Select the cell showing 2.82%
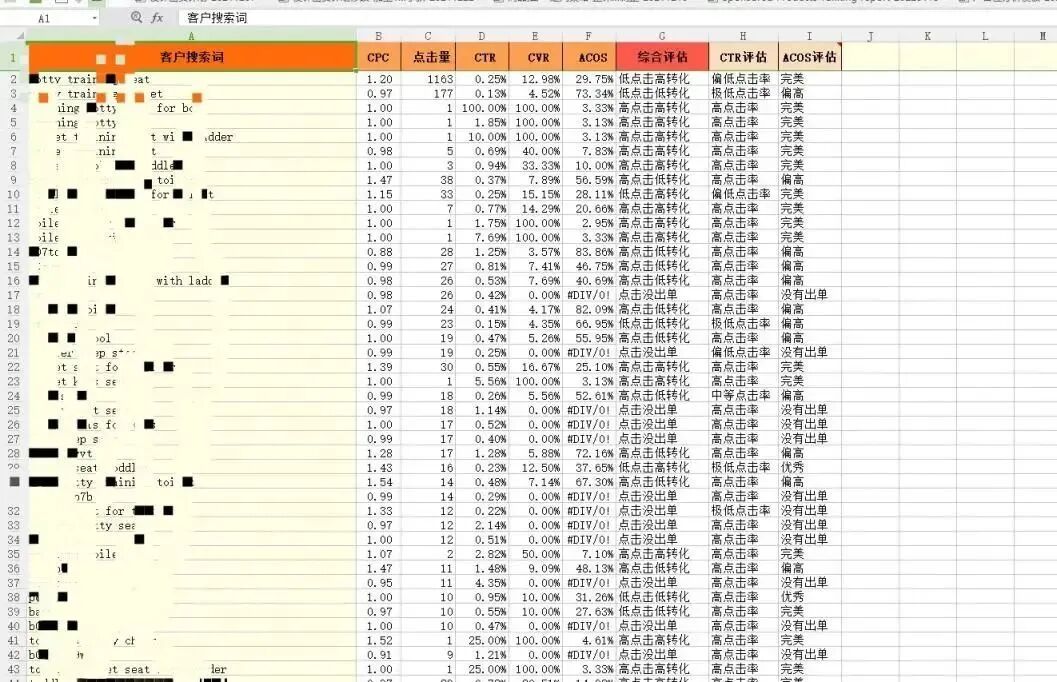The height and width of the screenshot is (682, 1057). [482, 554]
